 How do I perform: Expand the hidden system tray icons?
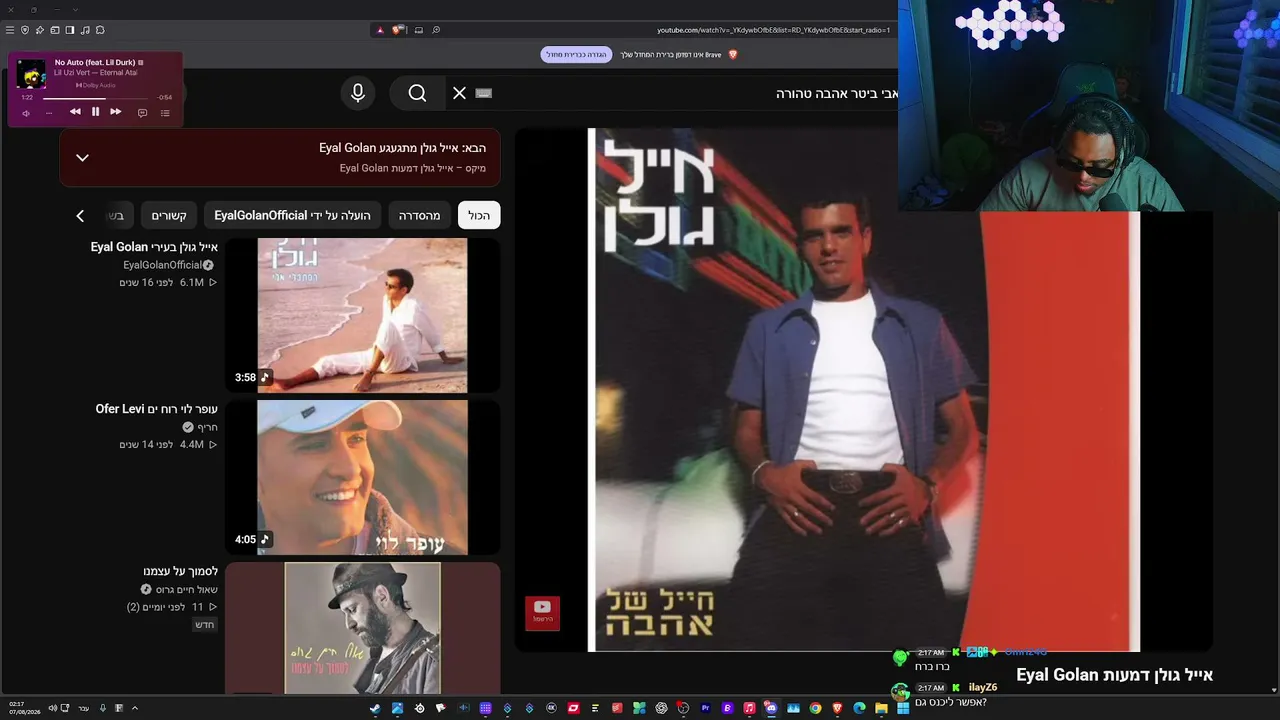click(135, 708)
